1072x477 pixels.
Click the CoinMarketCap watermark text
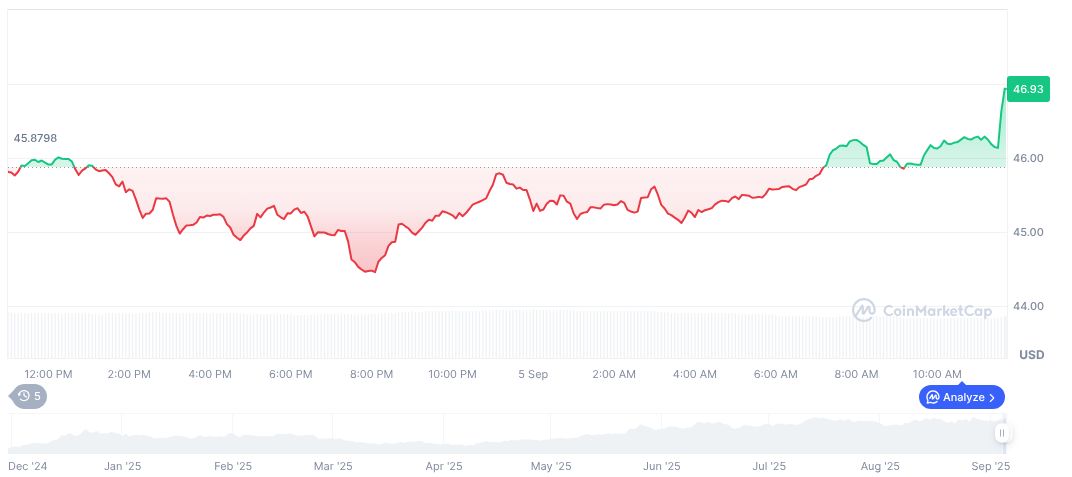click(x=937, y=311)
